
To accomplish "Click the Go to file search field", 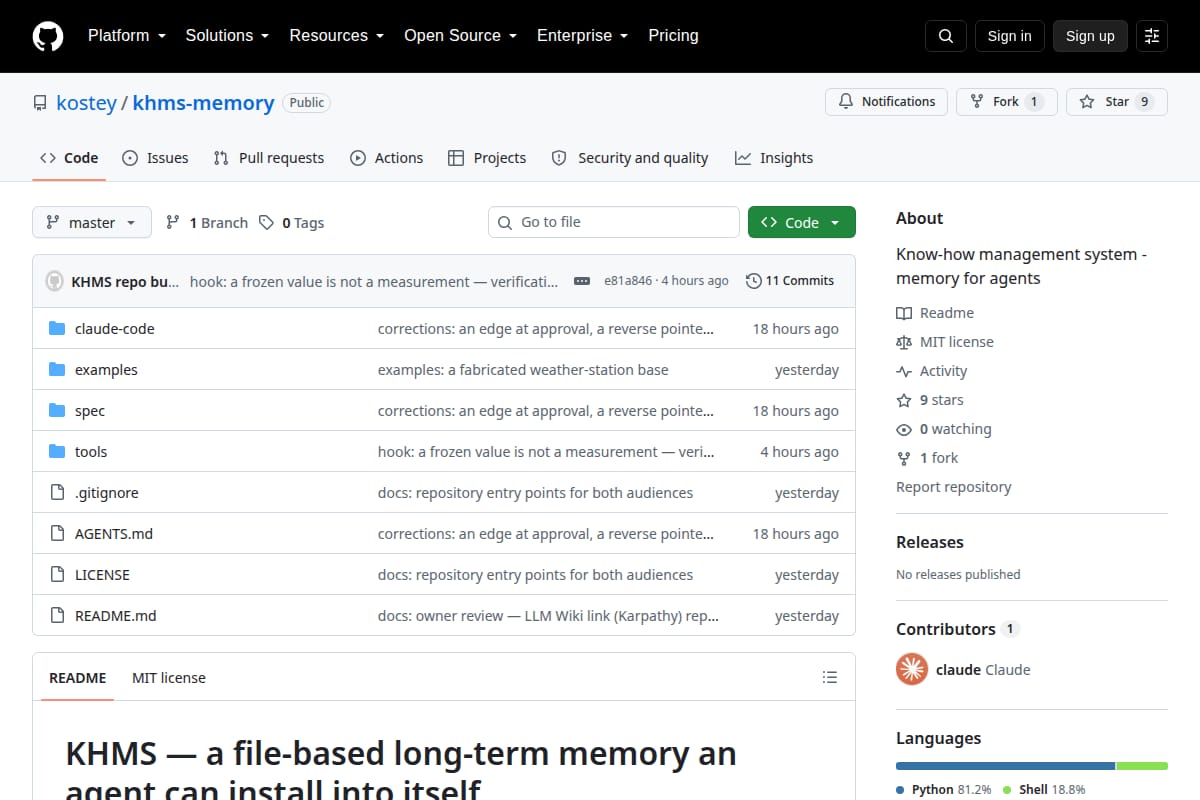I will [614, 222].
